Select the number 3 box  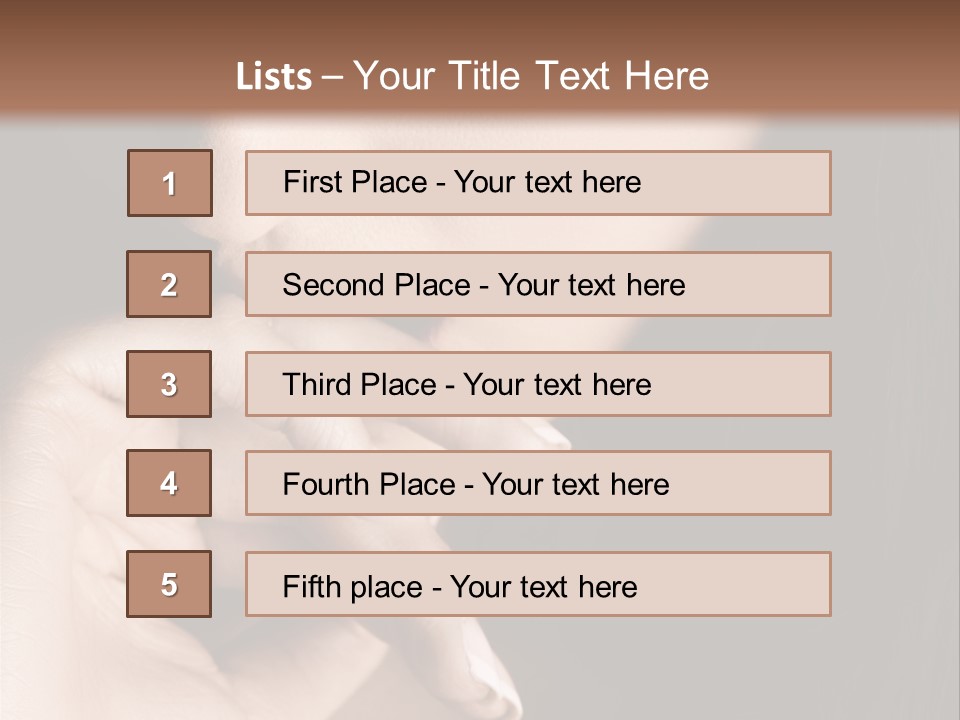point(169,384)
